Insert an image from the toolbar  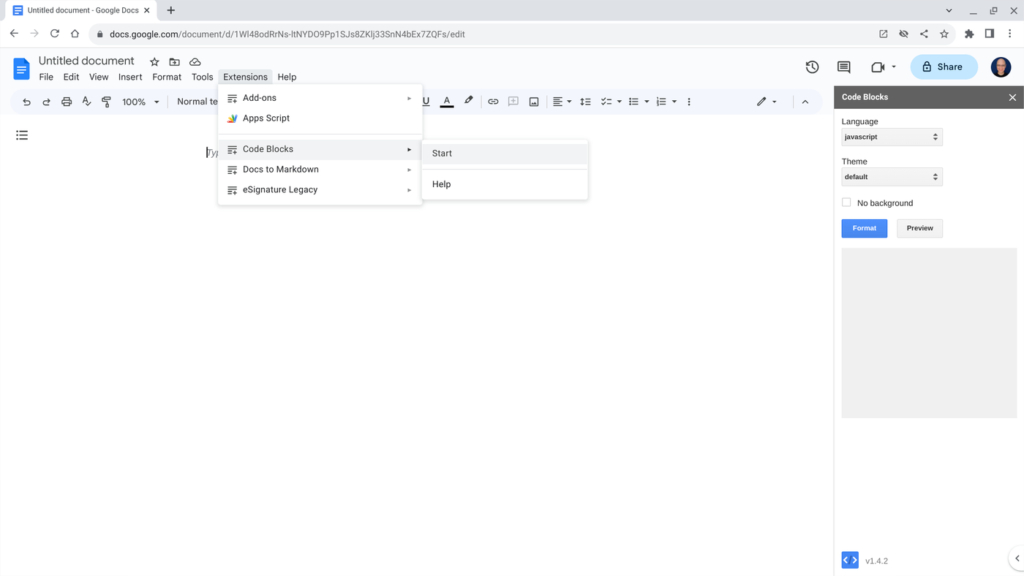(533, 101)
